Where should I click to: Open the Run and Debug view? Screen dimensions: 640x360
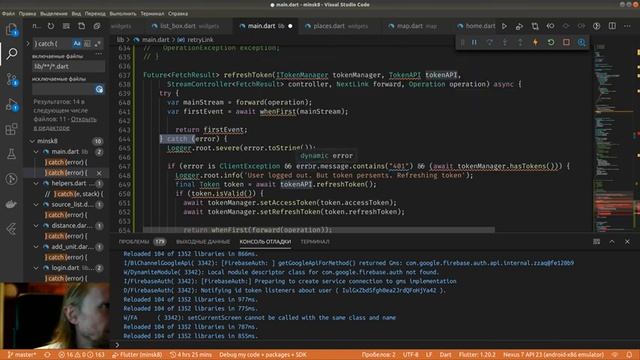tap(11, 104)
